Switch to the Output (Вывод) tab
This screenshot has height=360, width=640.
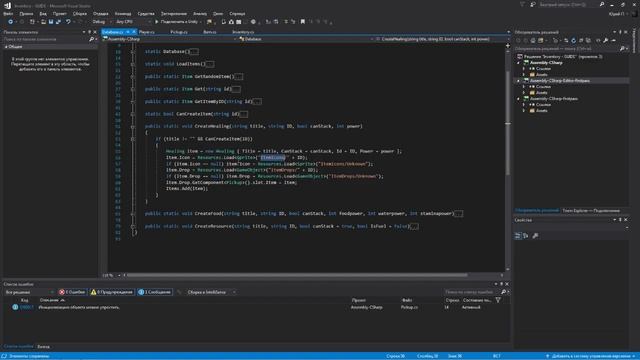tap(43, 347)
